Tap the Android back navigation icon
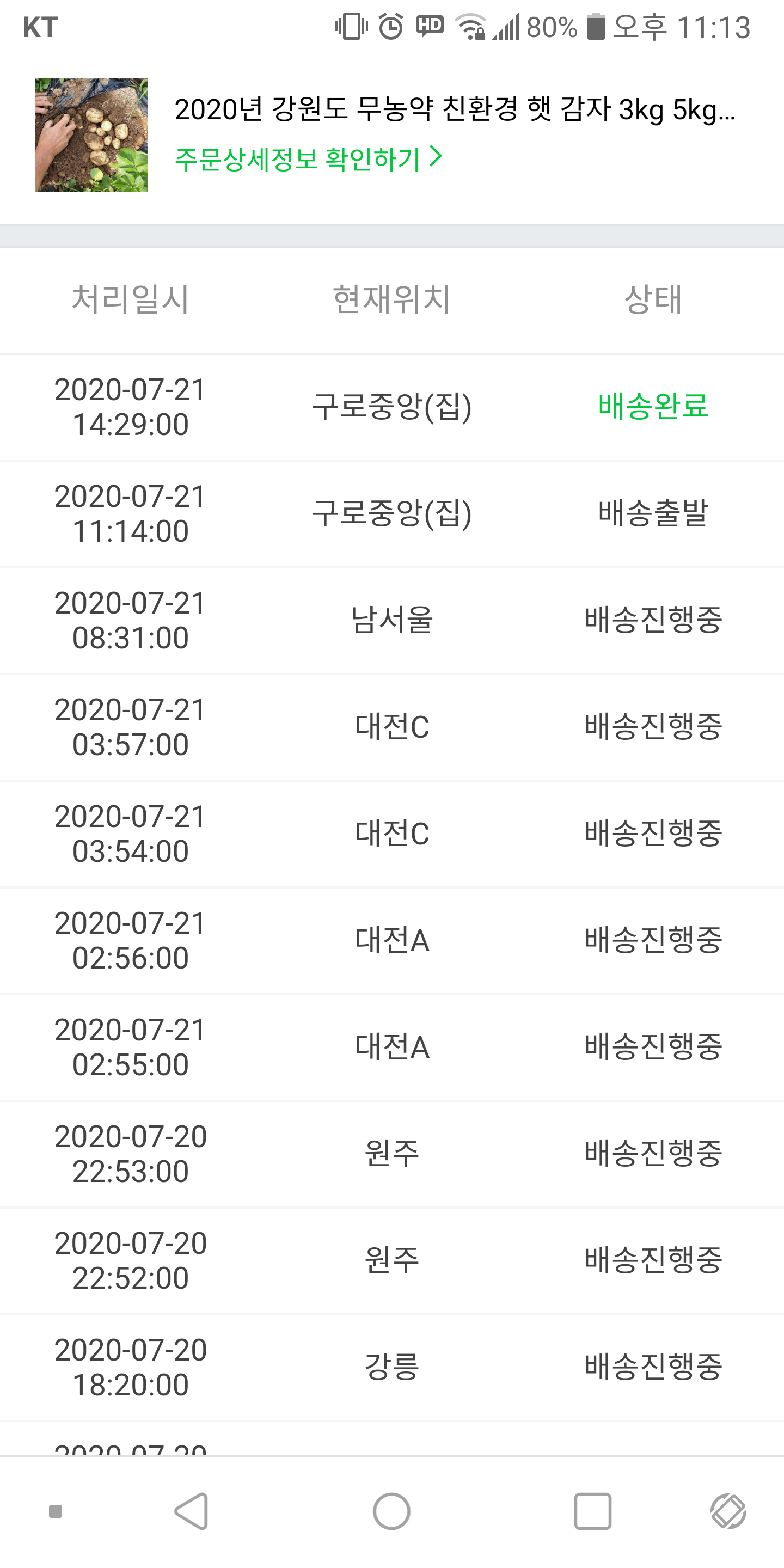Image resolution: width=784 pixels, height=1568 pixels. (192, 1511)
